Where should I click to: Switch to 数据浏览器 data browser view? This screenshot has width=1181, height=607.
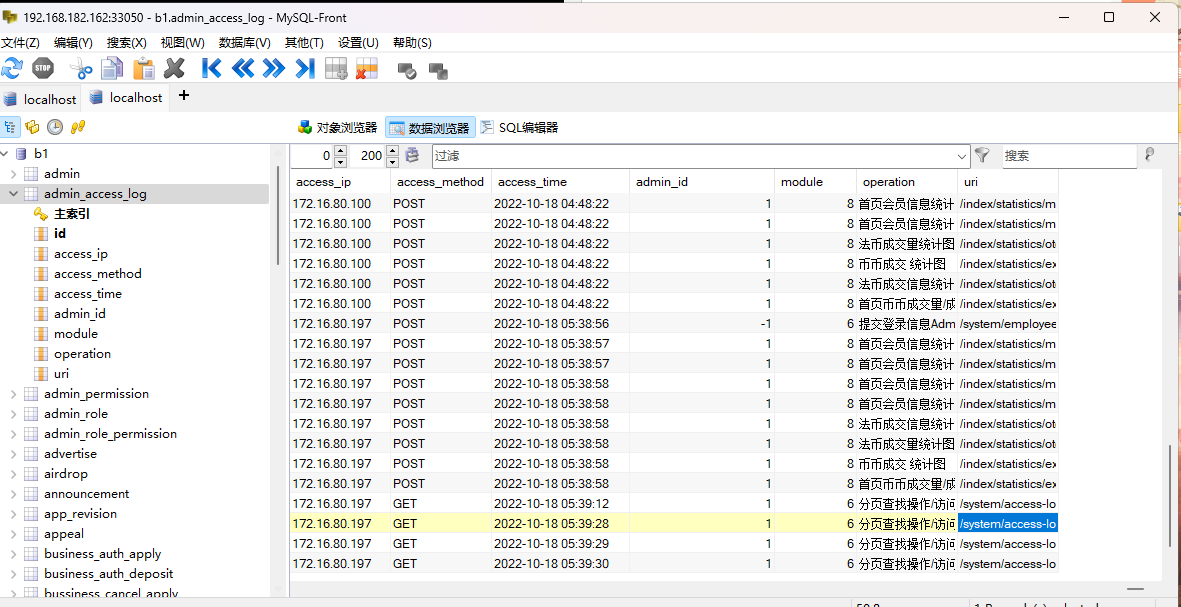(x=430, y=128)
